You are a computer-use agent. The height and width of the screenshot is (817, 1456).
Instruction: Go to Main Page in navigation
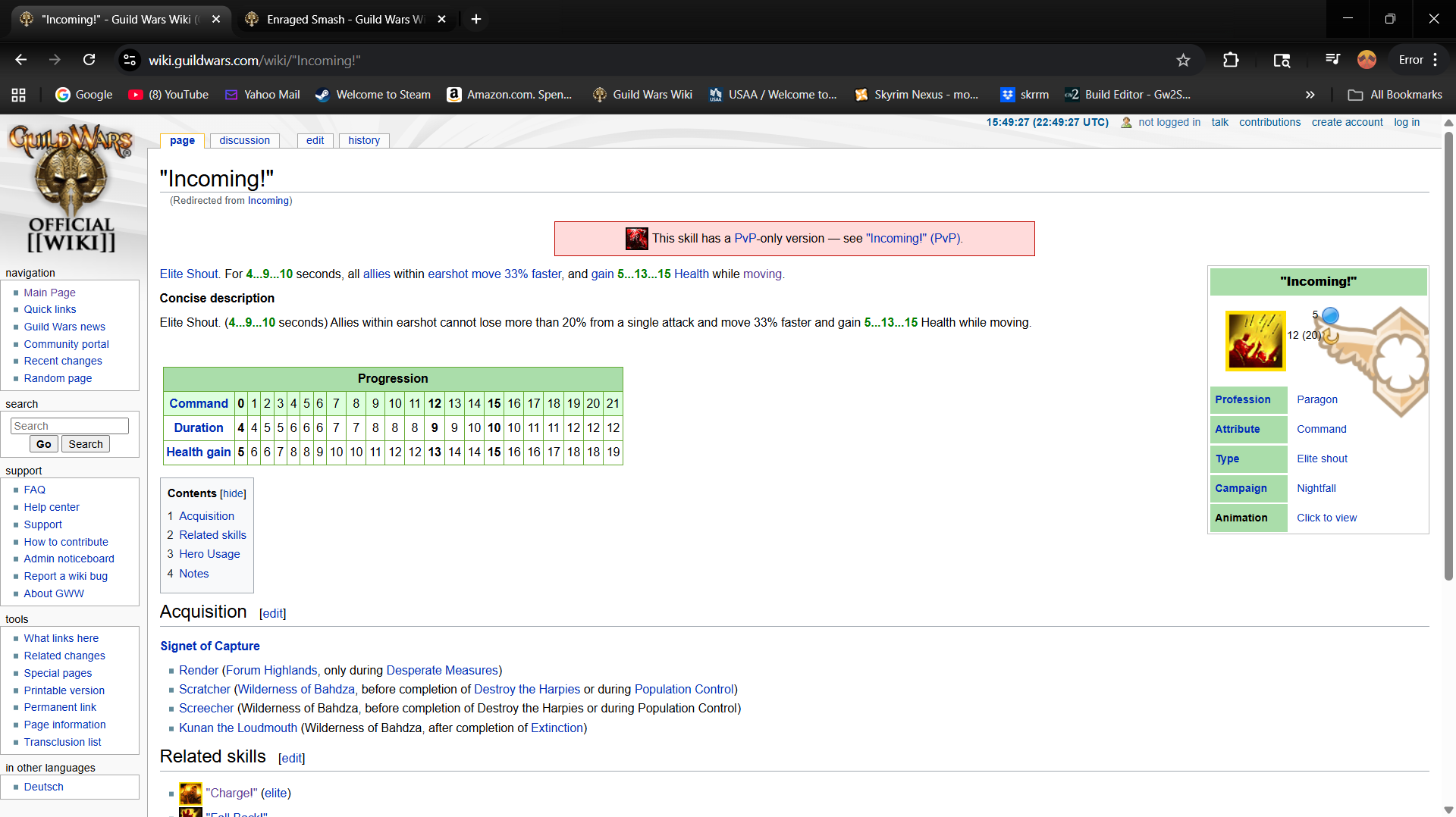50,293
